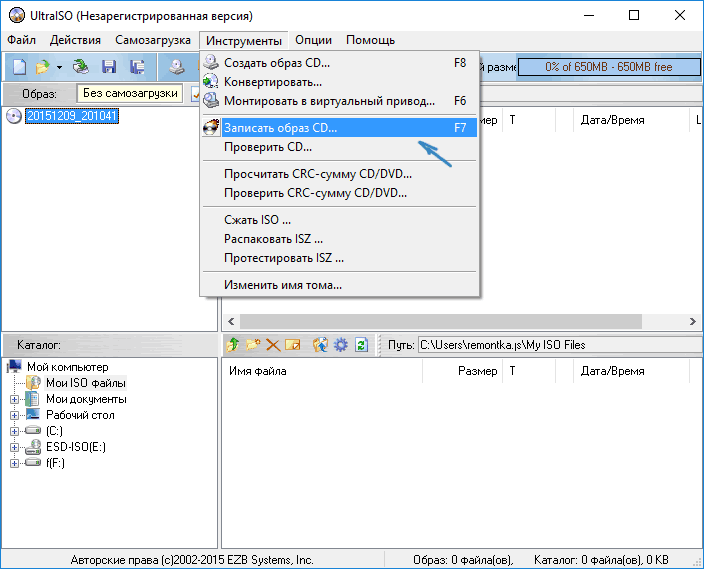704x569 pixels.
Task: Click the Путь path field
Action: click(559, 345)
